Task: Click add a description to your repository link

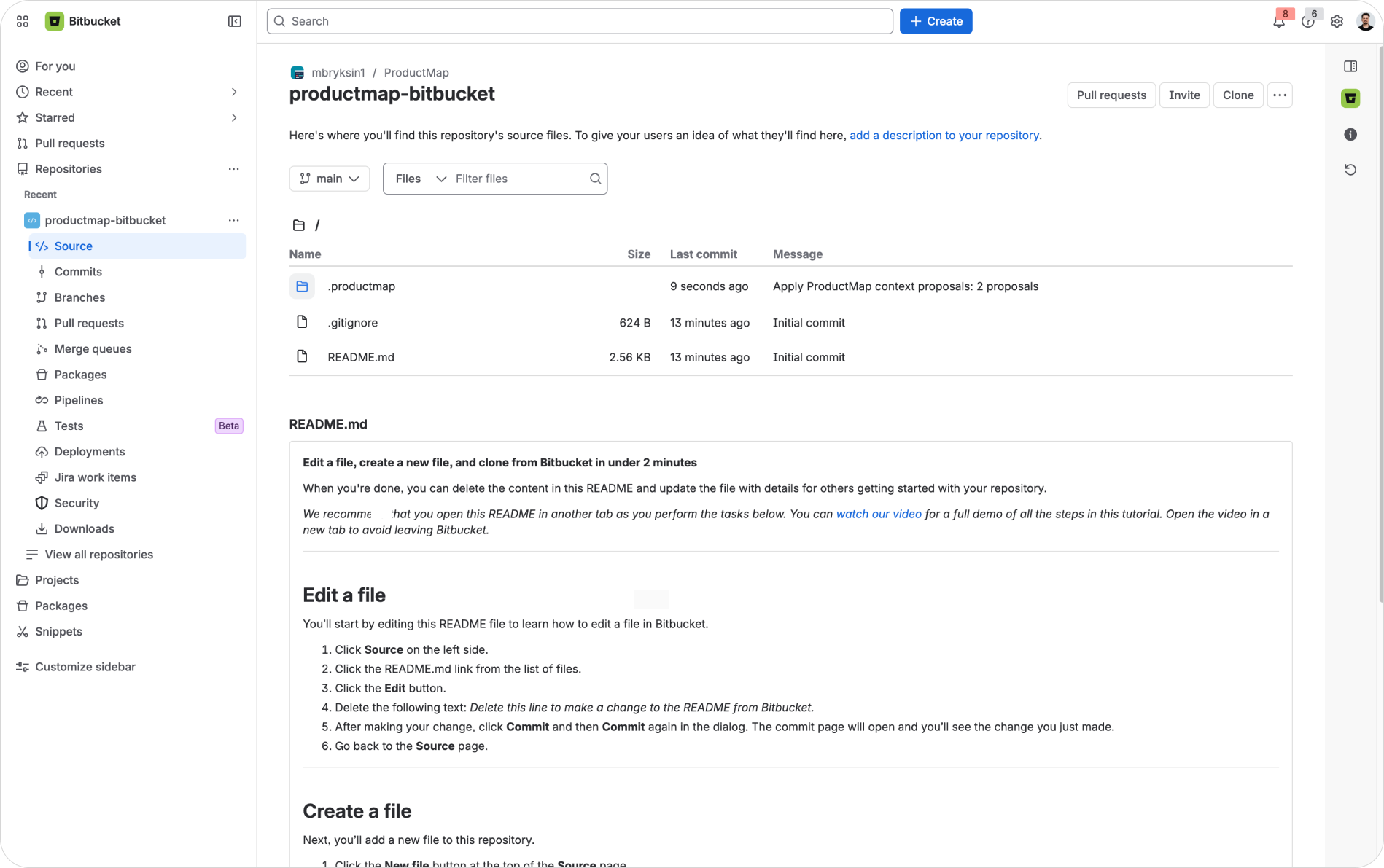Action: pos(944,136)
